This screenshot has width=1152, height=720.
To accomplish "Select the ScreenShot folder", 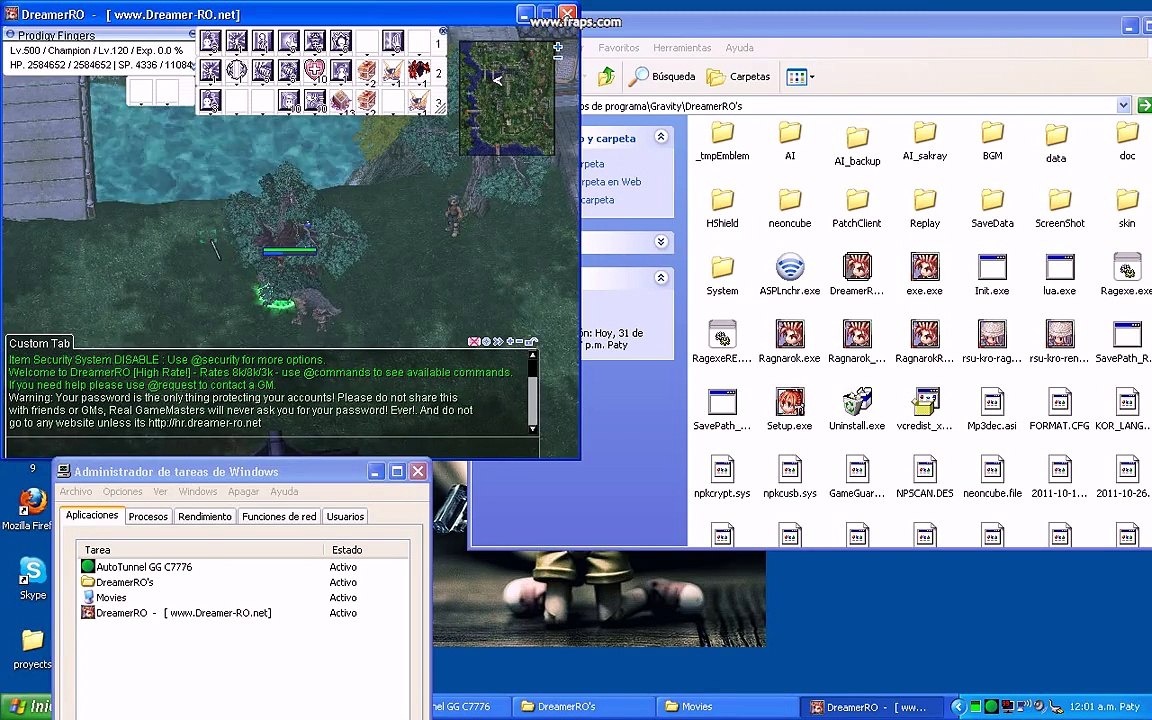I will click(x=1059, y=209).
